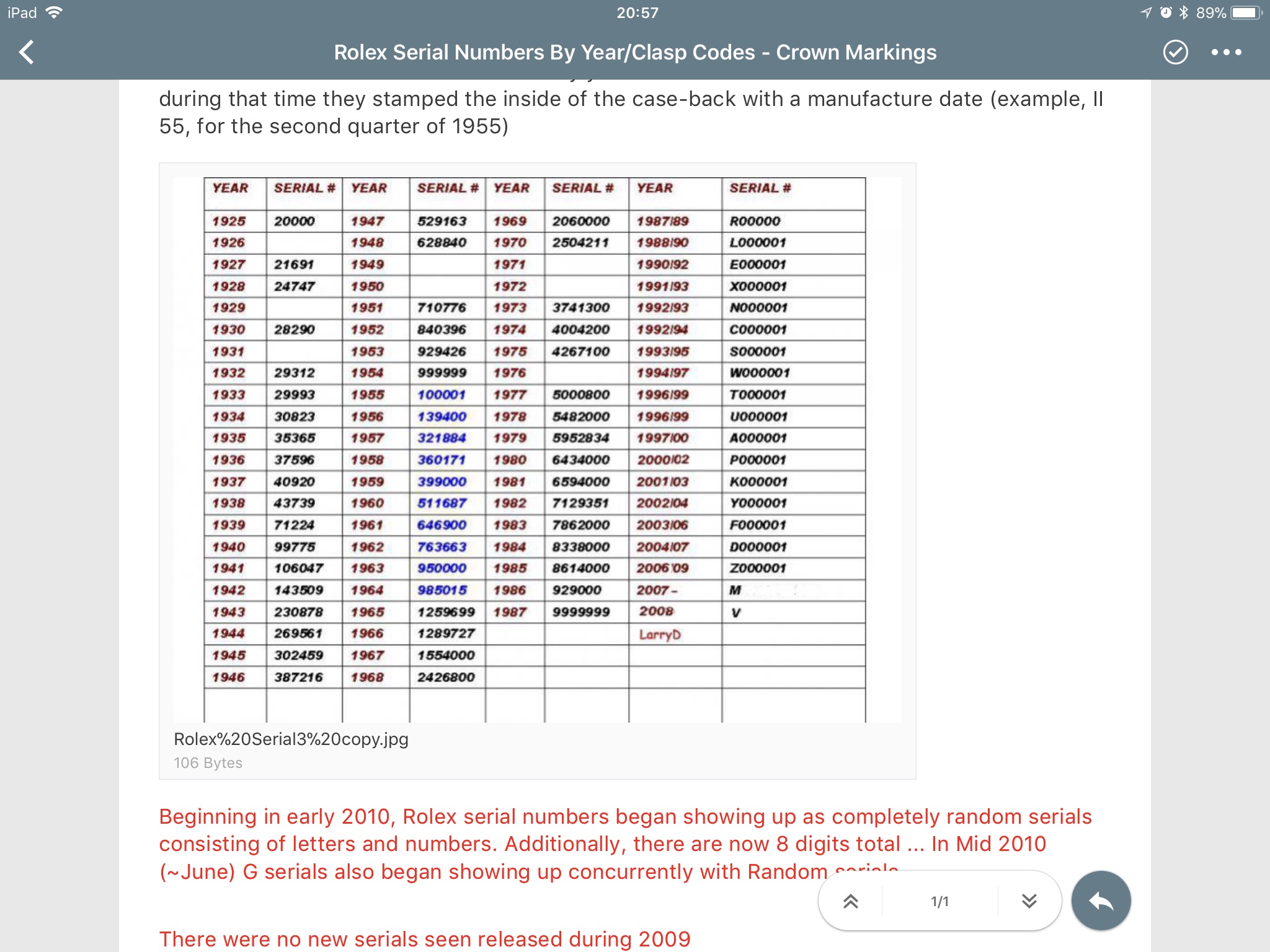Screen dimensions: 1270x952
Task: Tap the LarryD credit in the table
Action: pyautogui.click(x=660, y=635)
